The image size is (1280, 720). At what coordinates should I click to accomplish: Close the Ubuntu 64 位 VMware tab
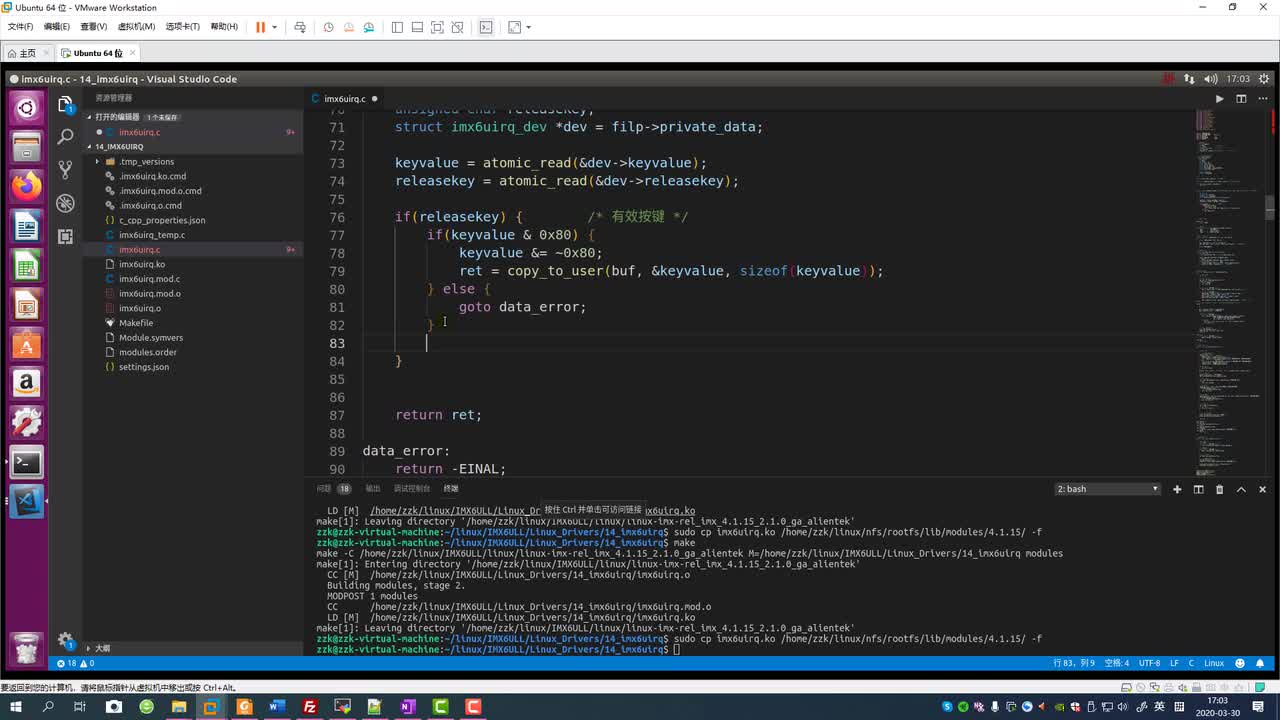[x=133, y=53]
